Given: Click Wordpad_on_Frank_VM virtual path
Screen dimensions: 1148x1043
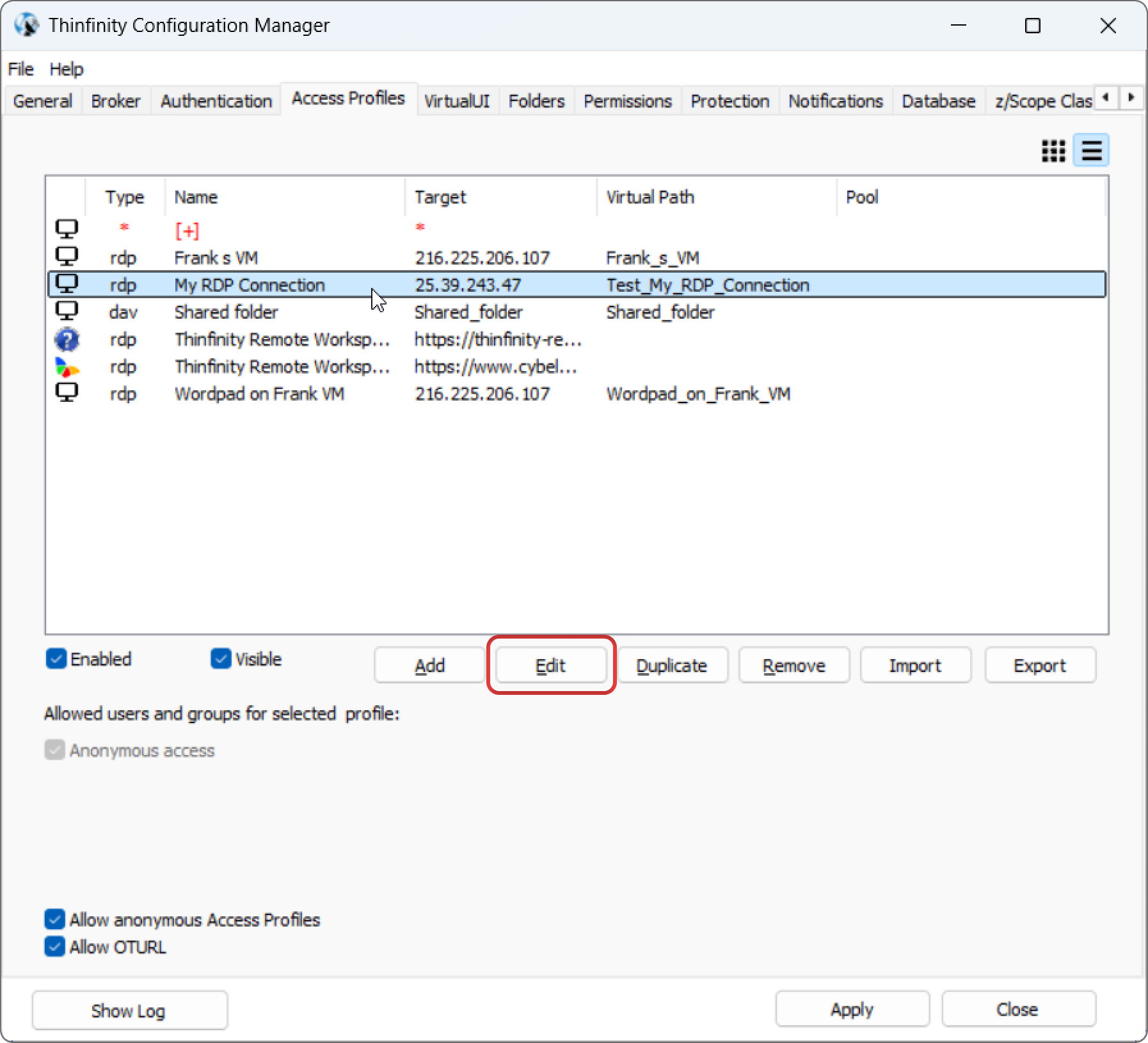Looking at the screenshot, I should [x=698, y=394].
